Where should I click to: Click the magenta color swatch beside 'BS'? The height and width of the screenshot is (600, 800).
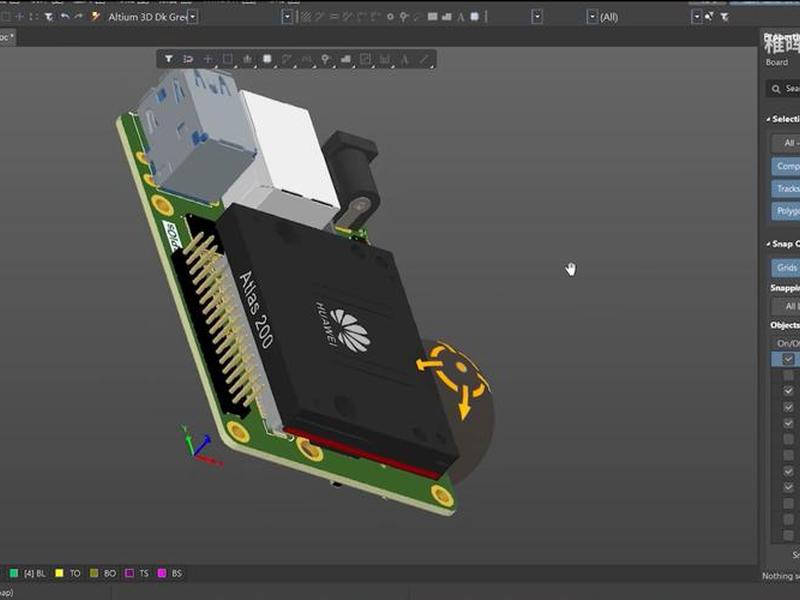(x=162, y=573)
